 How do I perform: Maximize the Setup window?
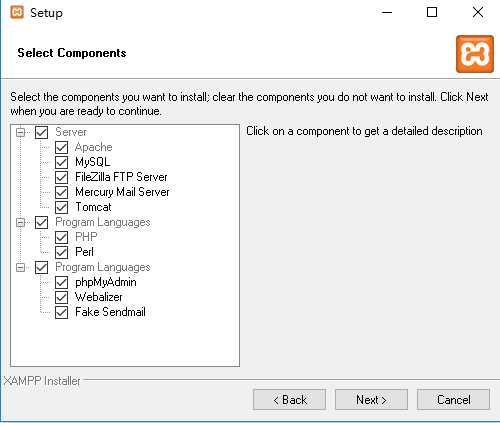click(x=432, y=12)
